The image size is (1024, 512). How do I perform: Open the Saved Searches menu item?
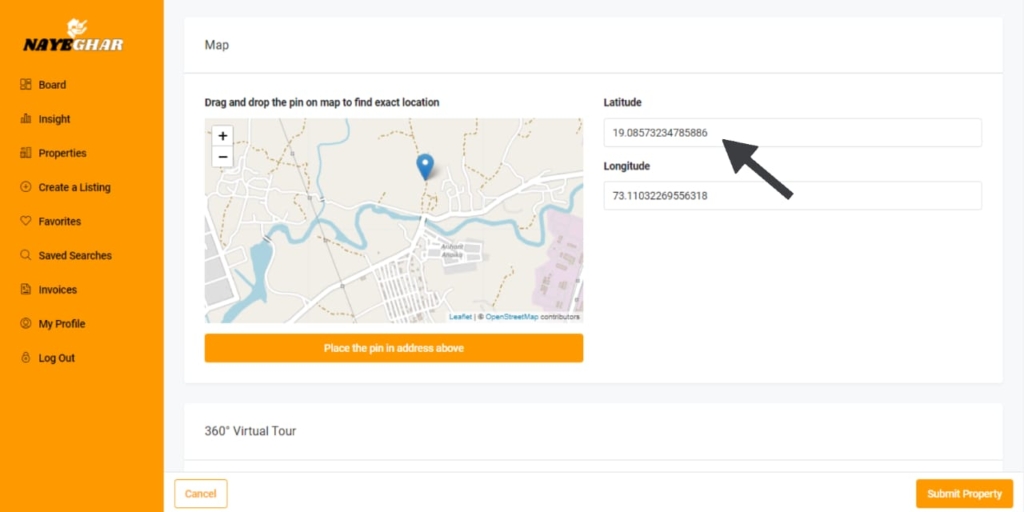(75, 255)
